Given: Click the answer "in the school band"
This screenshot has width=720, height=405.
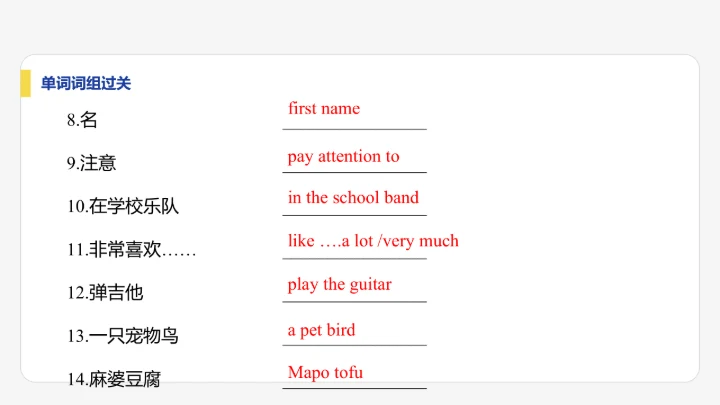Looking at the screenshot, I should 353,197.
